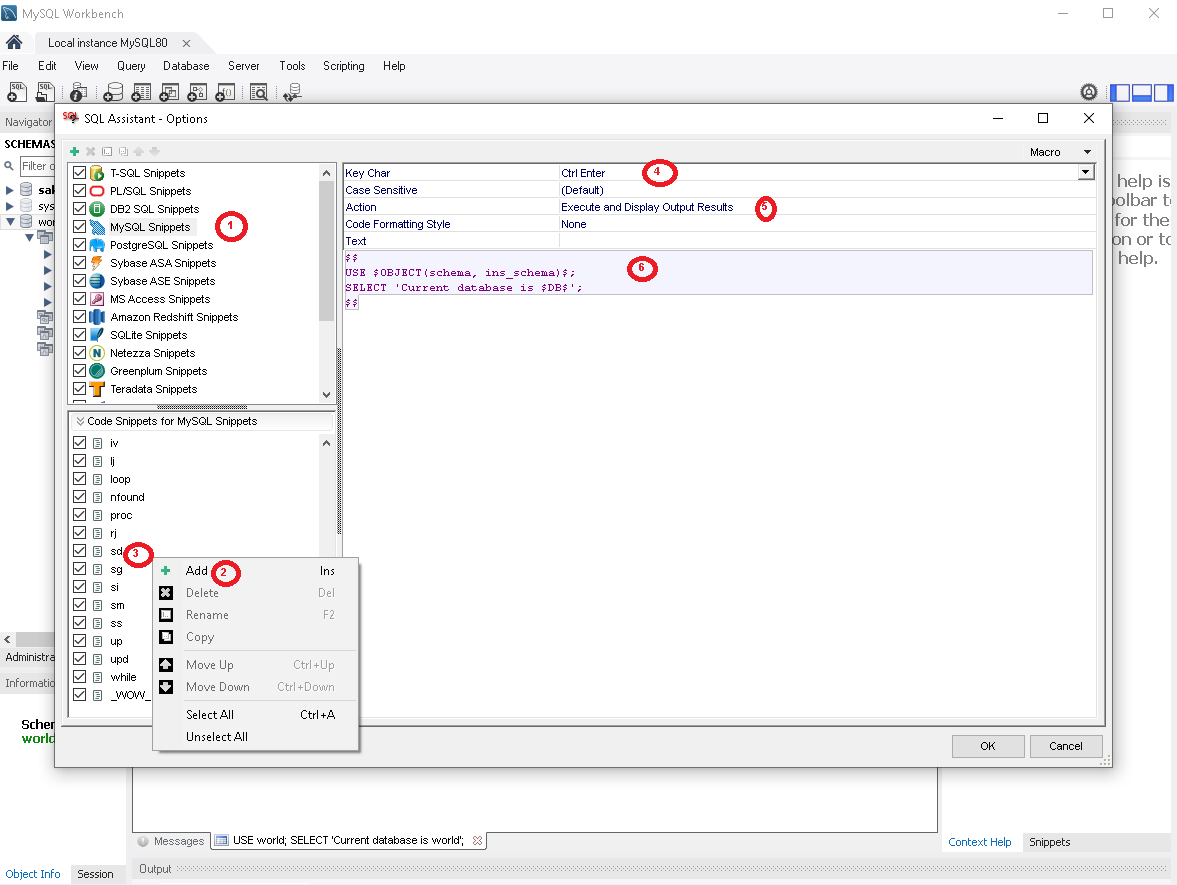Click the rename icon in options toolbar

[x=107, y=152]
